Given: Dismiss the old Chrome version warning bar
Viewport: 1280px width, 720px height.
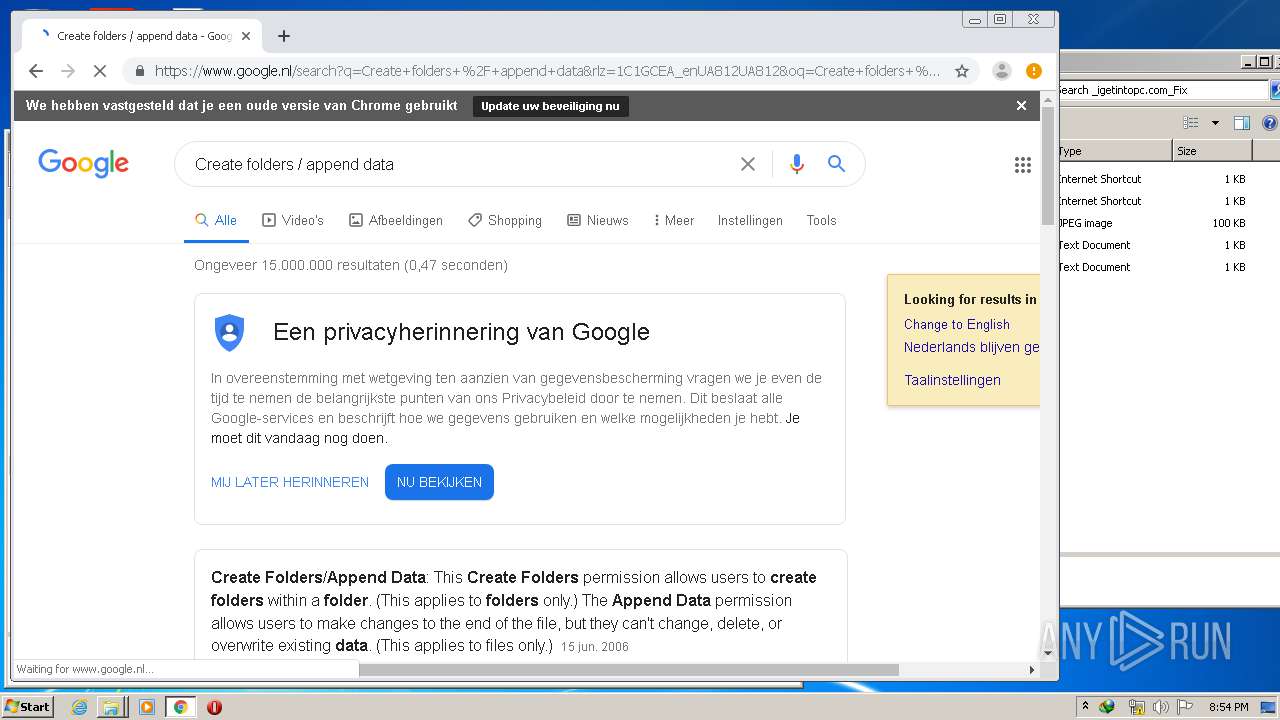Looking at the screenshot, I should coord(1021,105).
